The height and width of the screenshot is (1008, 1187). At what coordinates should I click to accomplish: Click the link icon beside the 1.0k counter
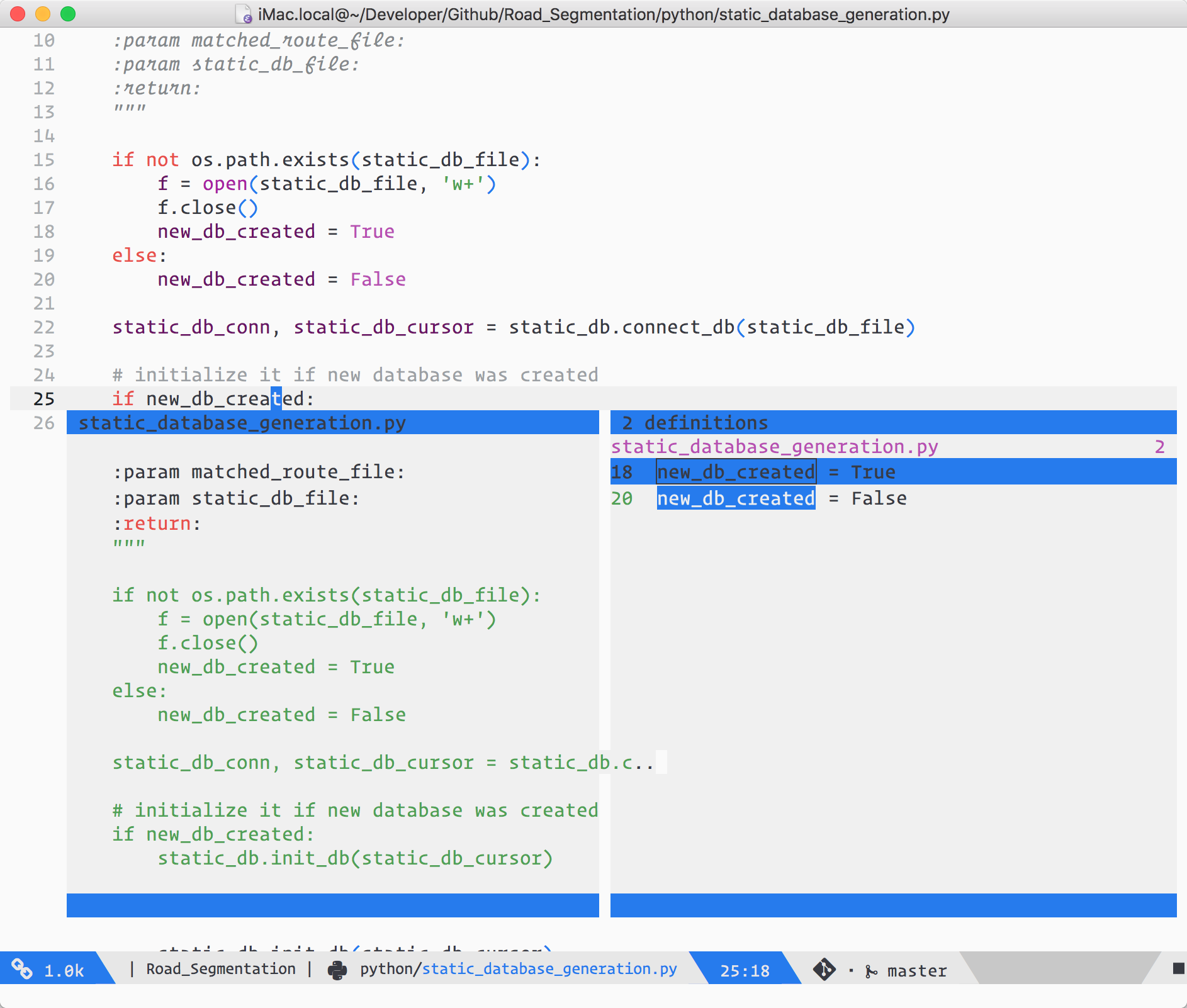[x=23, y=970]
